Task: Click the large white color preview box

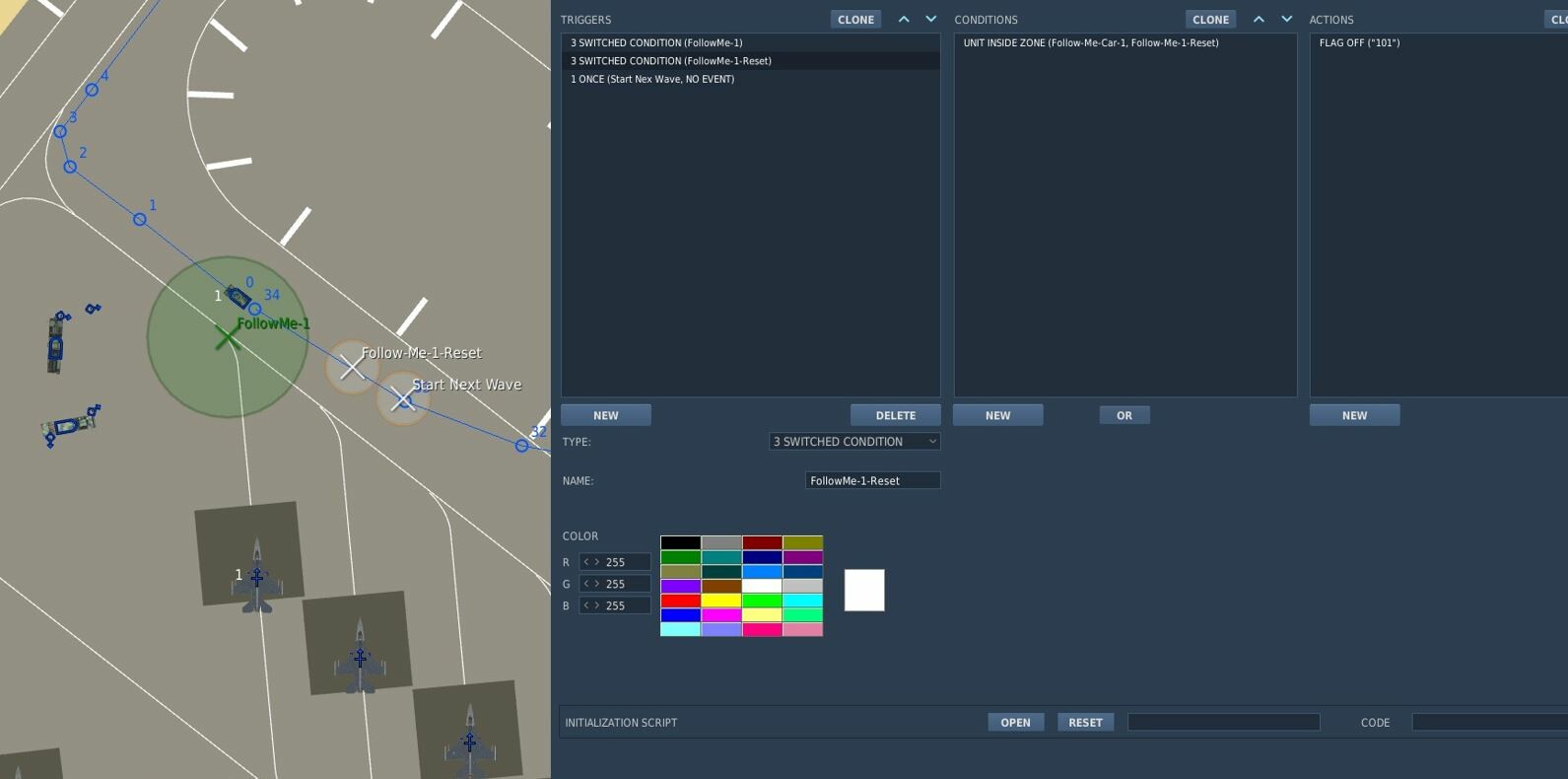Action: click(x=864, y=590)
